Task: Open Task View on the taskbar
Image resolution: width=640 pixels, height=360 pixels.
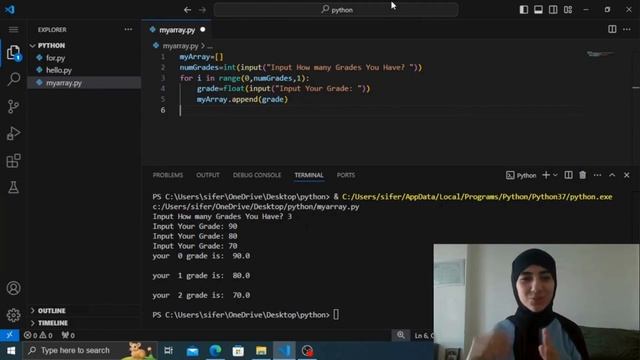Action: pyautogui.click(x=169, y=351)
